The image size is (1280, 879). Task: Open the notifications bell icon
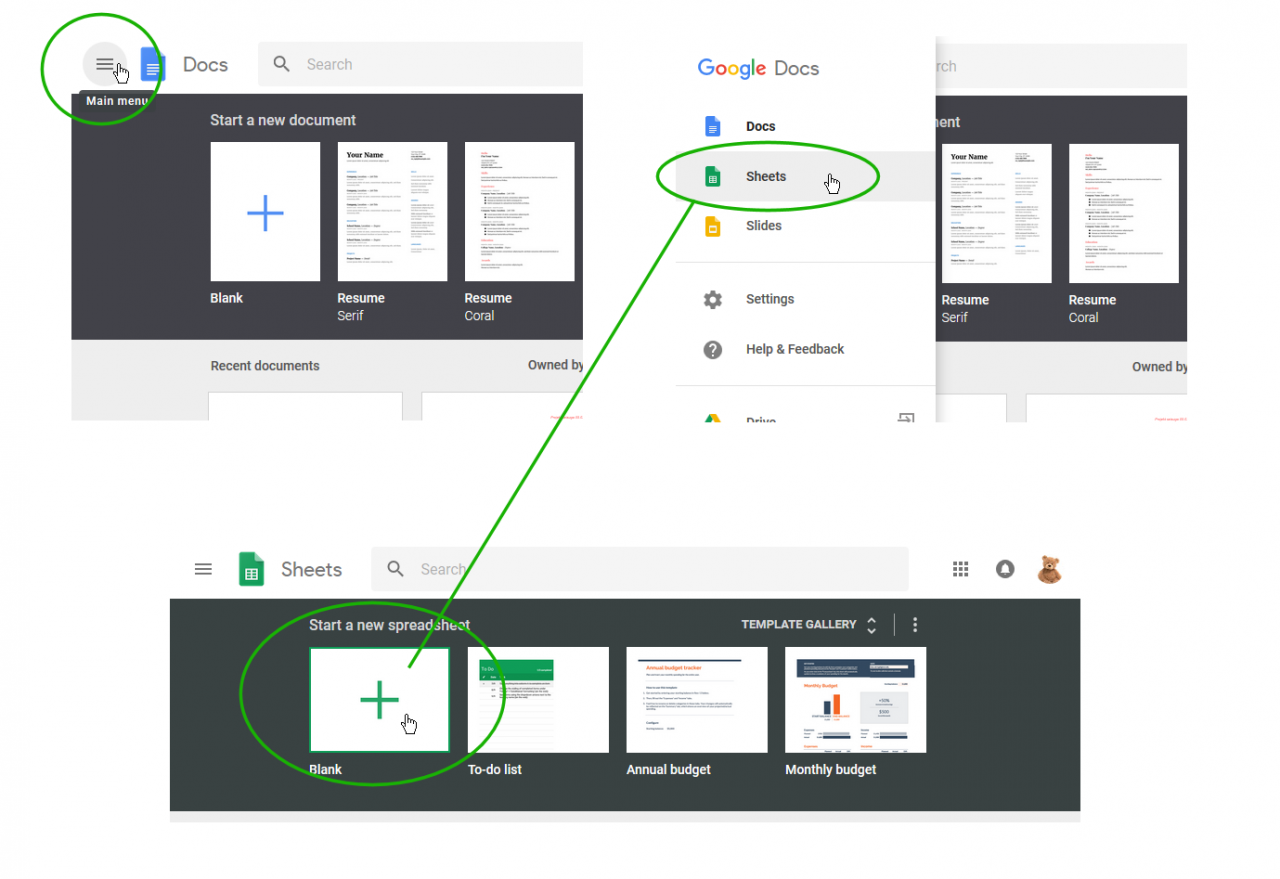click(1005, 569)
